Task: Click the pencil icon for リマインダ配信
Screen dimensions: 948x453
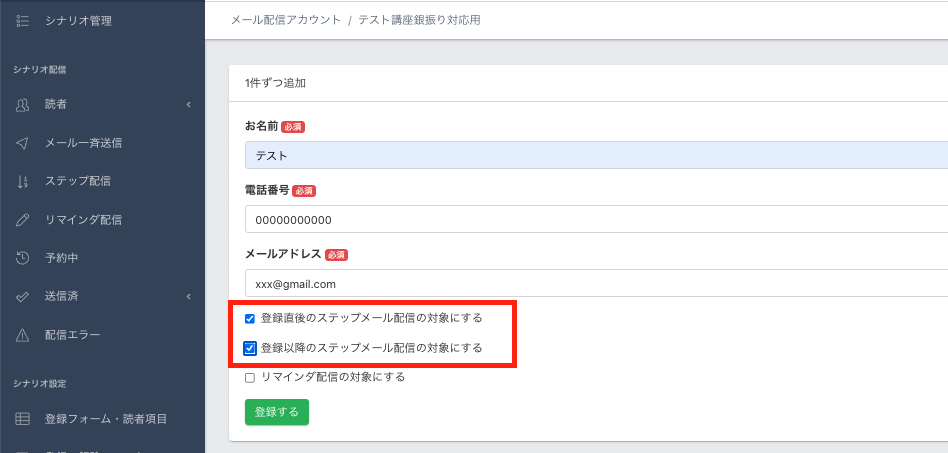Action: 22,219
